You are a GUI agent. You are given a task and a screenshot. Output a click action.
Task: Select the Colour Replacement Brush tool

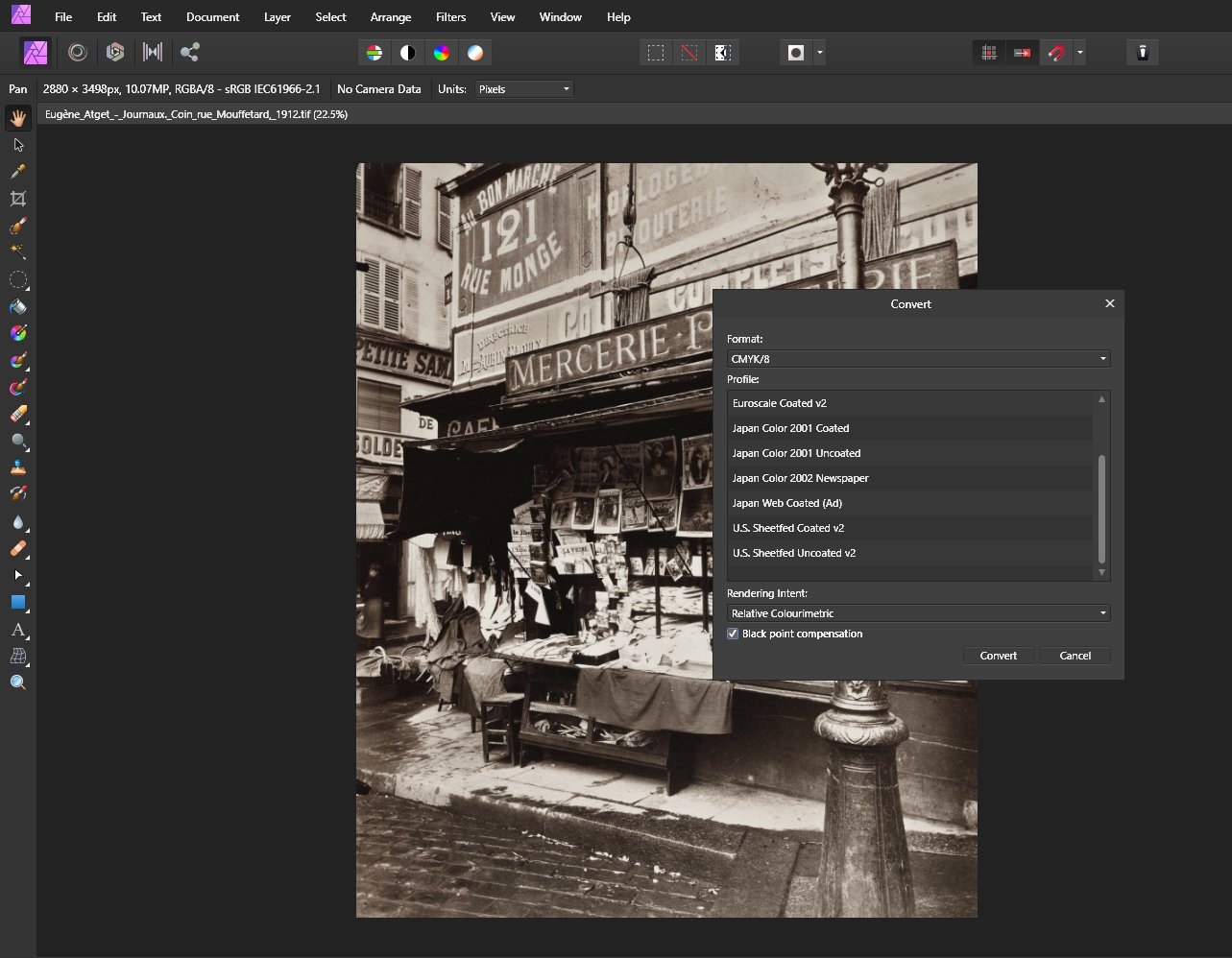(x=17, y=388)
